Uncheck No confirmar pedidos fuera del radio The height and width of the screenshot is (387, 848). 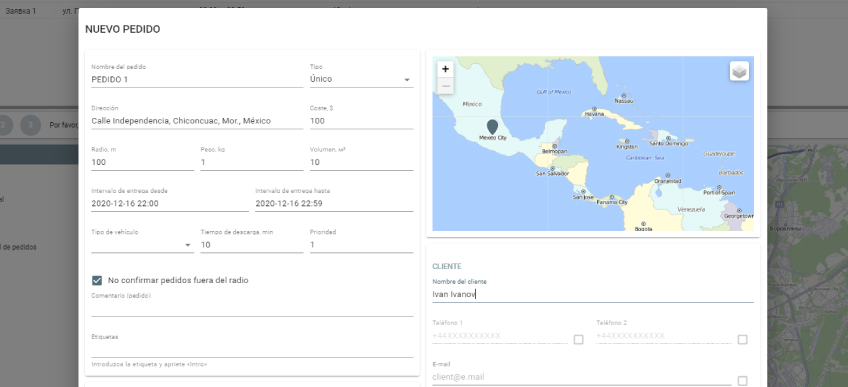[x=97, y=281]
